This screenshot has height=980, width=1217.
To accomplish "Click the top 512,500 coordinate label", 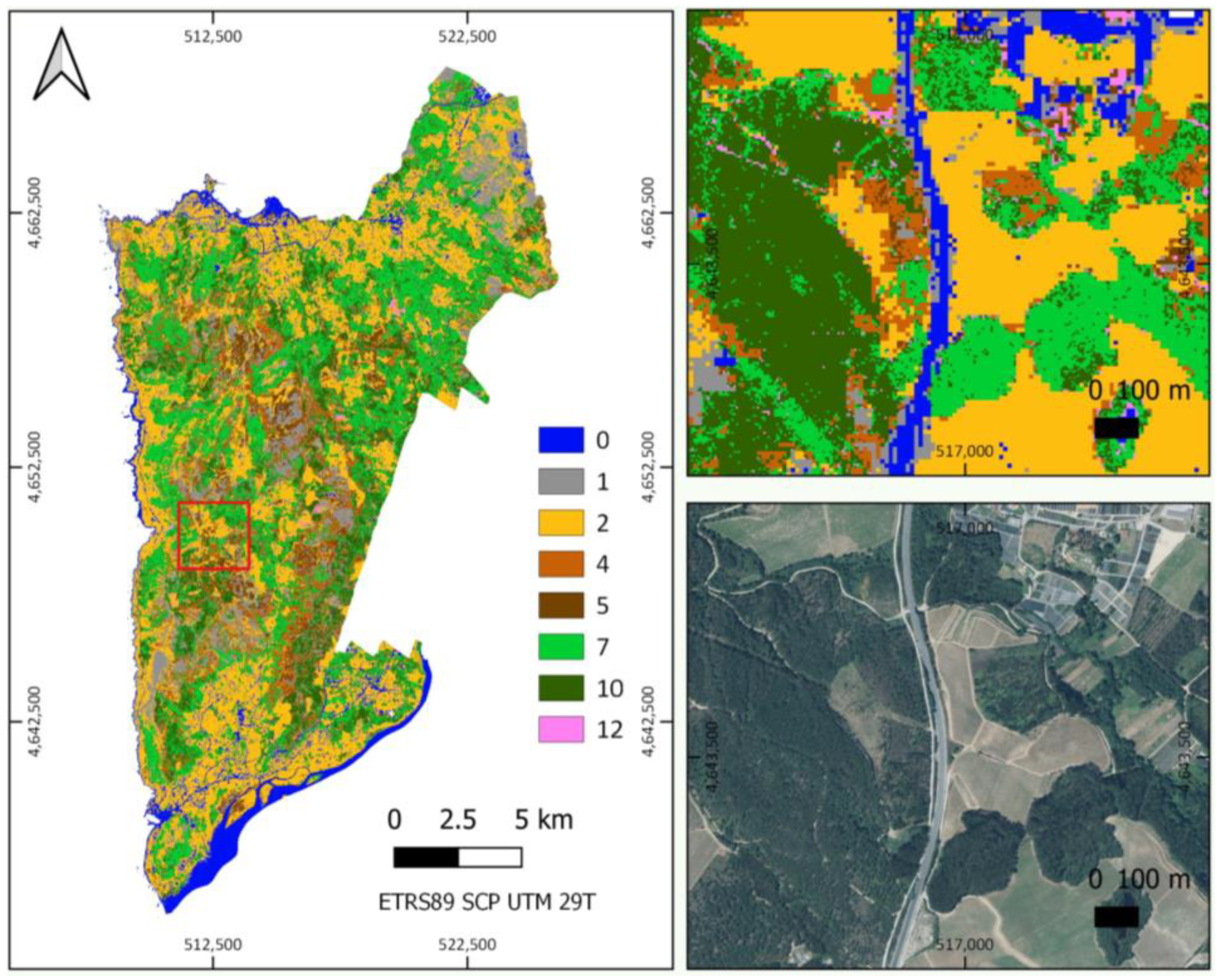I will (x=213, y=37).
